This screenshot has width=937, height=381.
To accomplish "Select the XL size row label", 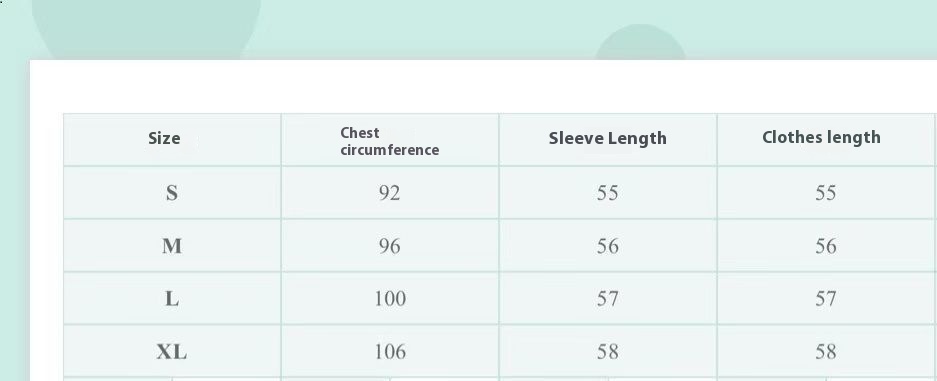I will click(172, 352).
